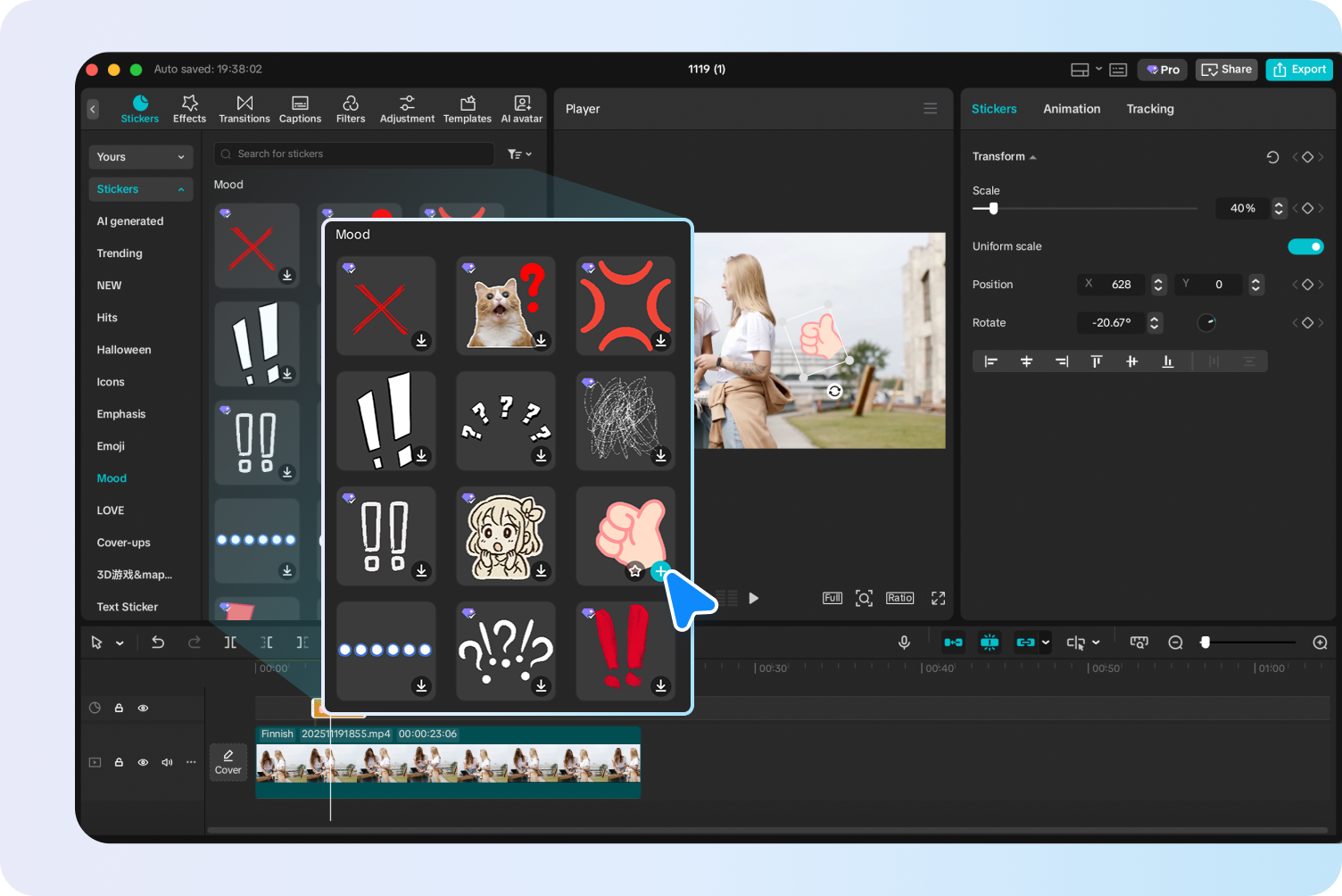Lock the Finnish video track
1342x896 pixels.
(x=119, y=762)
